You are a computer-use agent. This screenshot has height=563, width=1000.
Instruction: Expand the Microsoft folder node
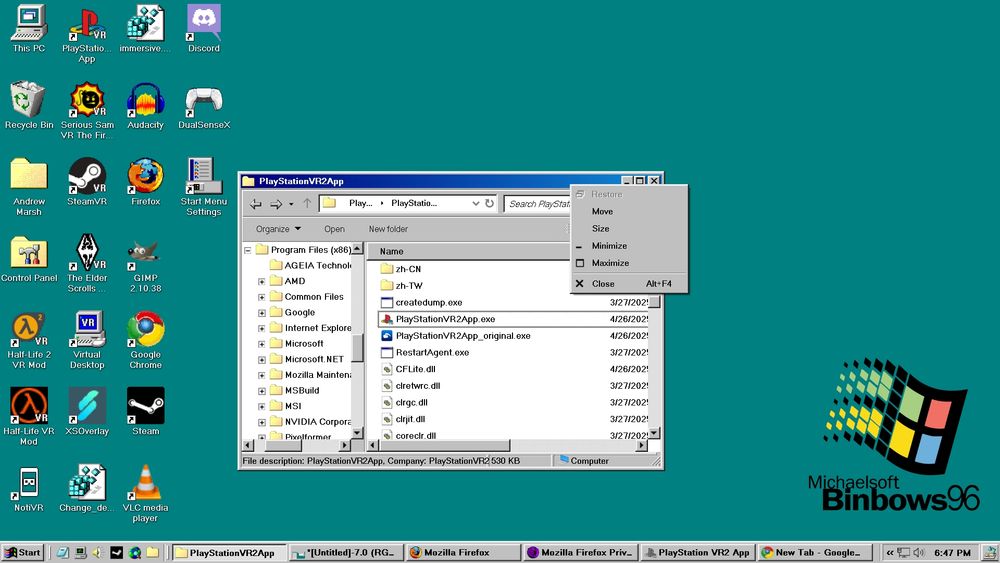coord(261,344)
